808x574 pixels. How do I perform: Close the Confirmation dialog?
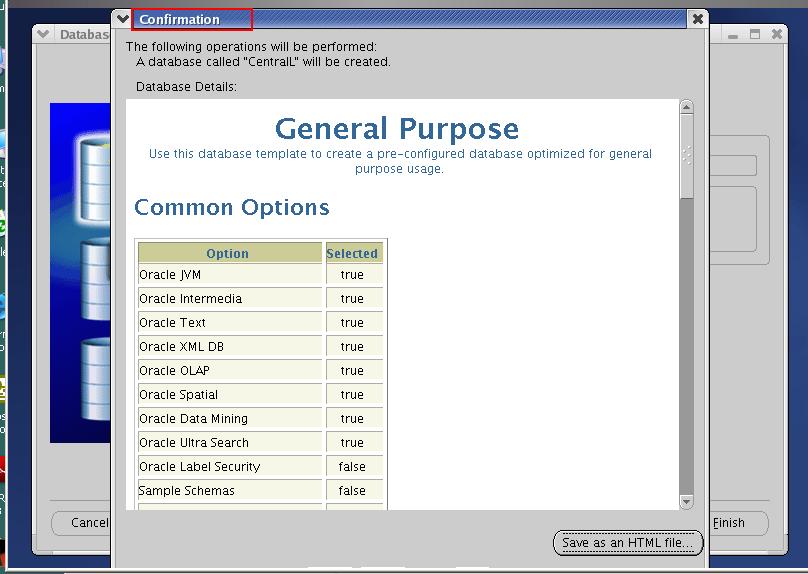(697, 19)
